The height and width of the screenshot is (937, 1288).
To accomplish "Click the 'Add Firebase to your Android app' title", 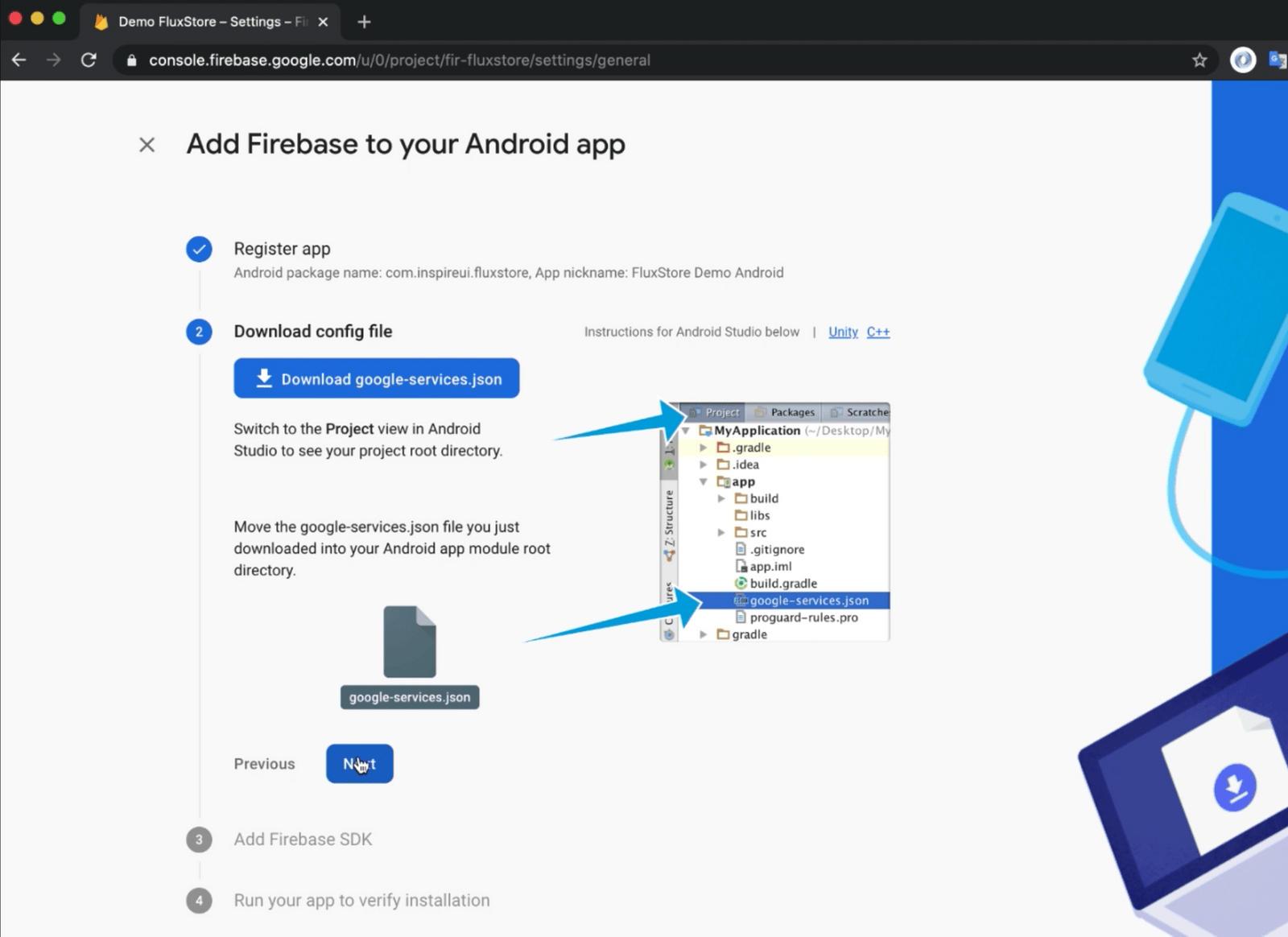I will pos(406,145).
